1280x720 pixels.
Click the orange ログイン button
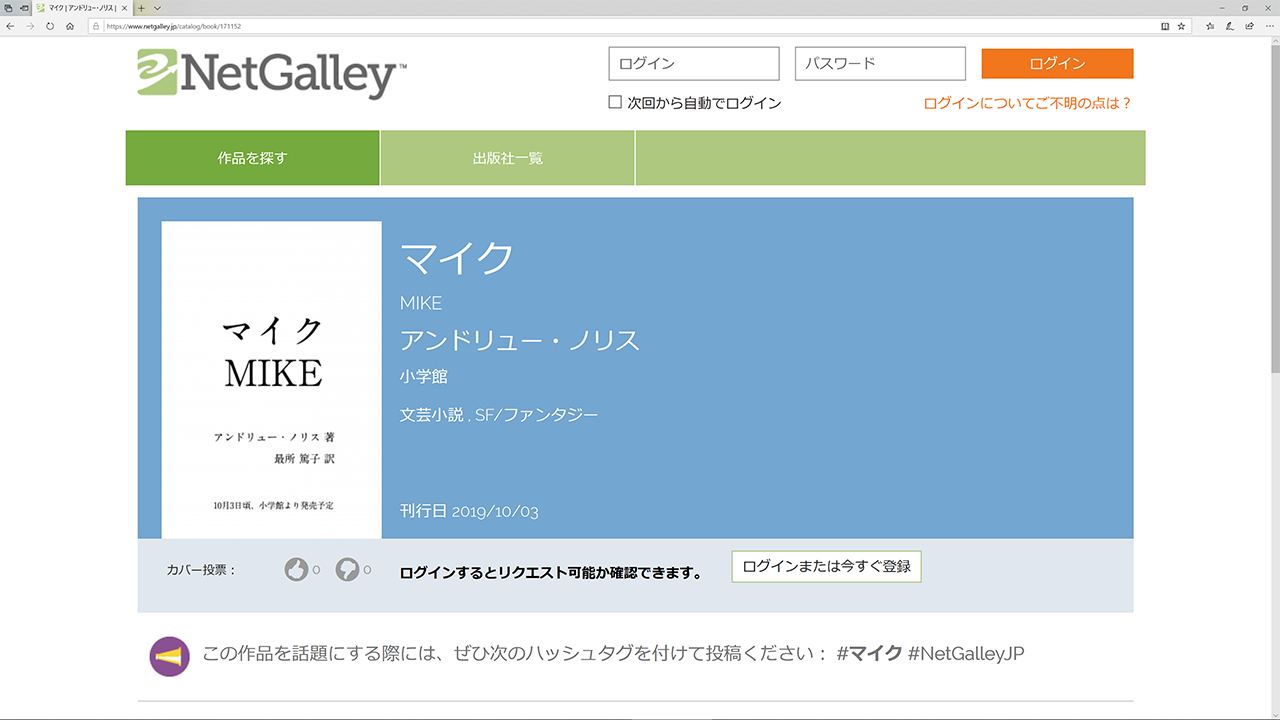coord(1057,63)
